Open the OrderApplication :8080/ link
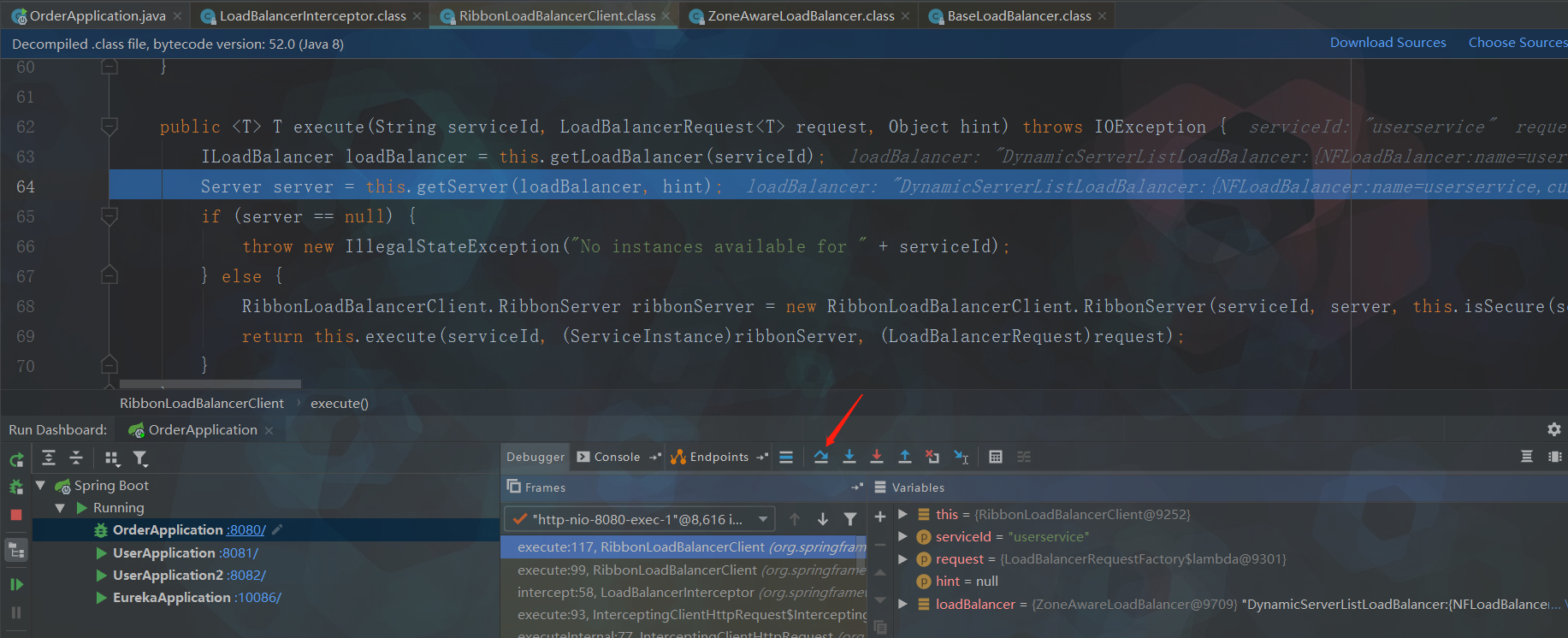The image size is (1568, 638). [x=246, y=530]
